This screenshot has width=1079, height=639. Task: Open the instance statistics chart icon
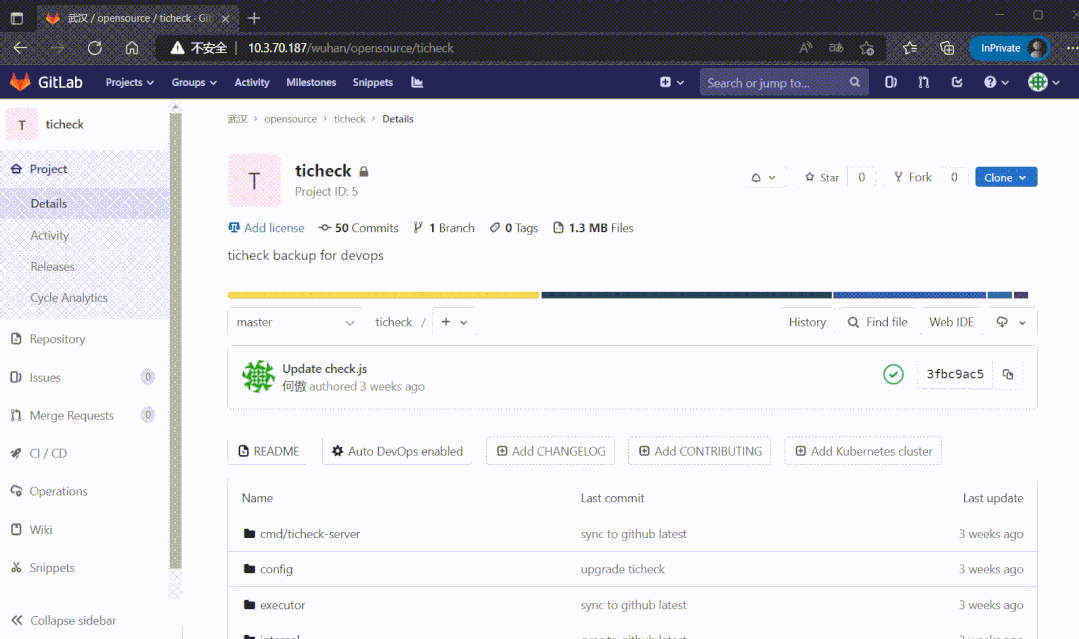pos(417,83)
